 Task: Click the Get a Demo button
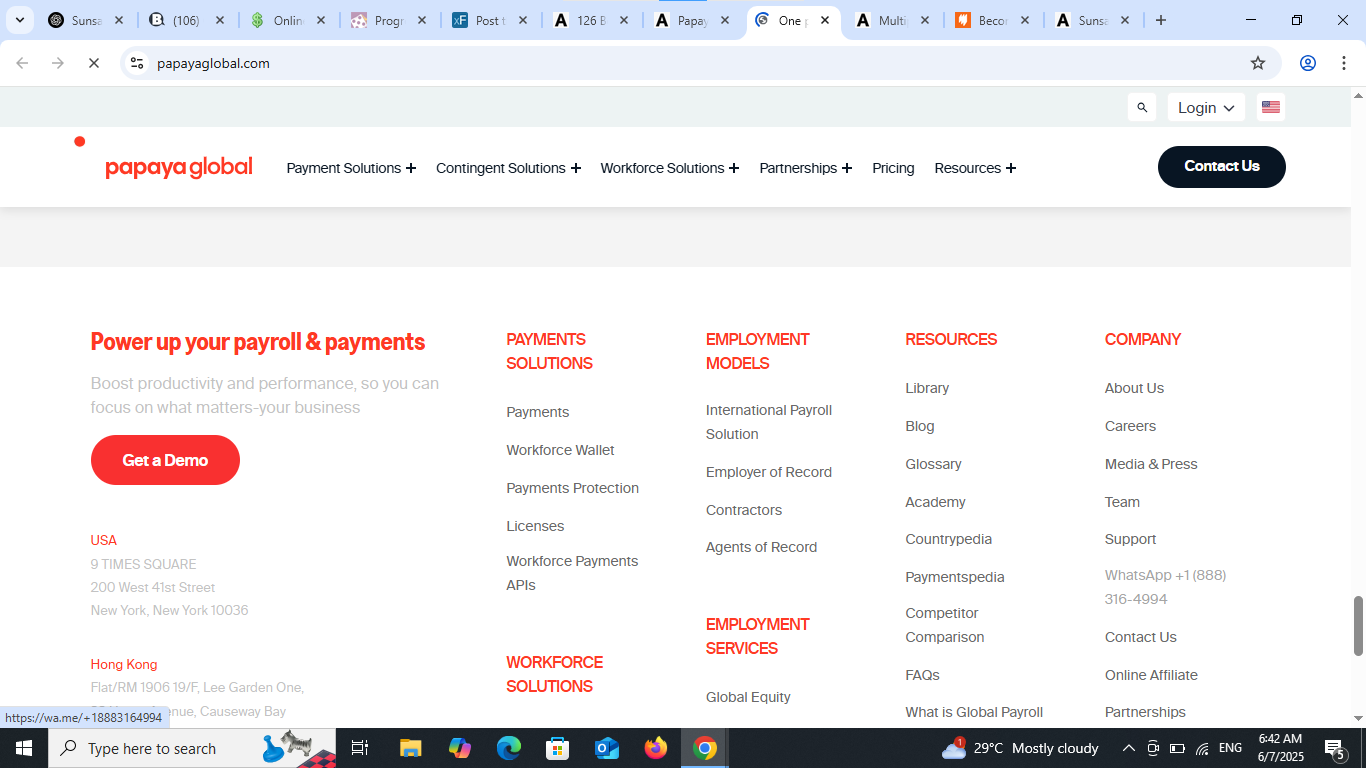tap(165, 460)
